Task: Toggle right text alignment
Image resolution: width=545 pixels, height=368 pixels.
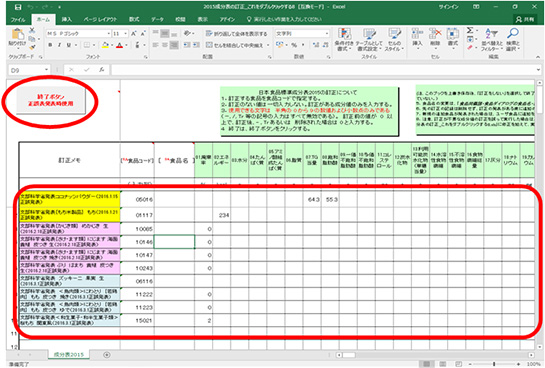Action: tap(174, 45)
